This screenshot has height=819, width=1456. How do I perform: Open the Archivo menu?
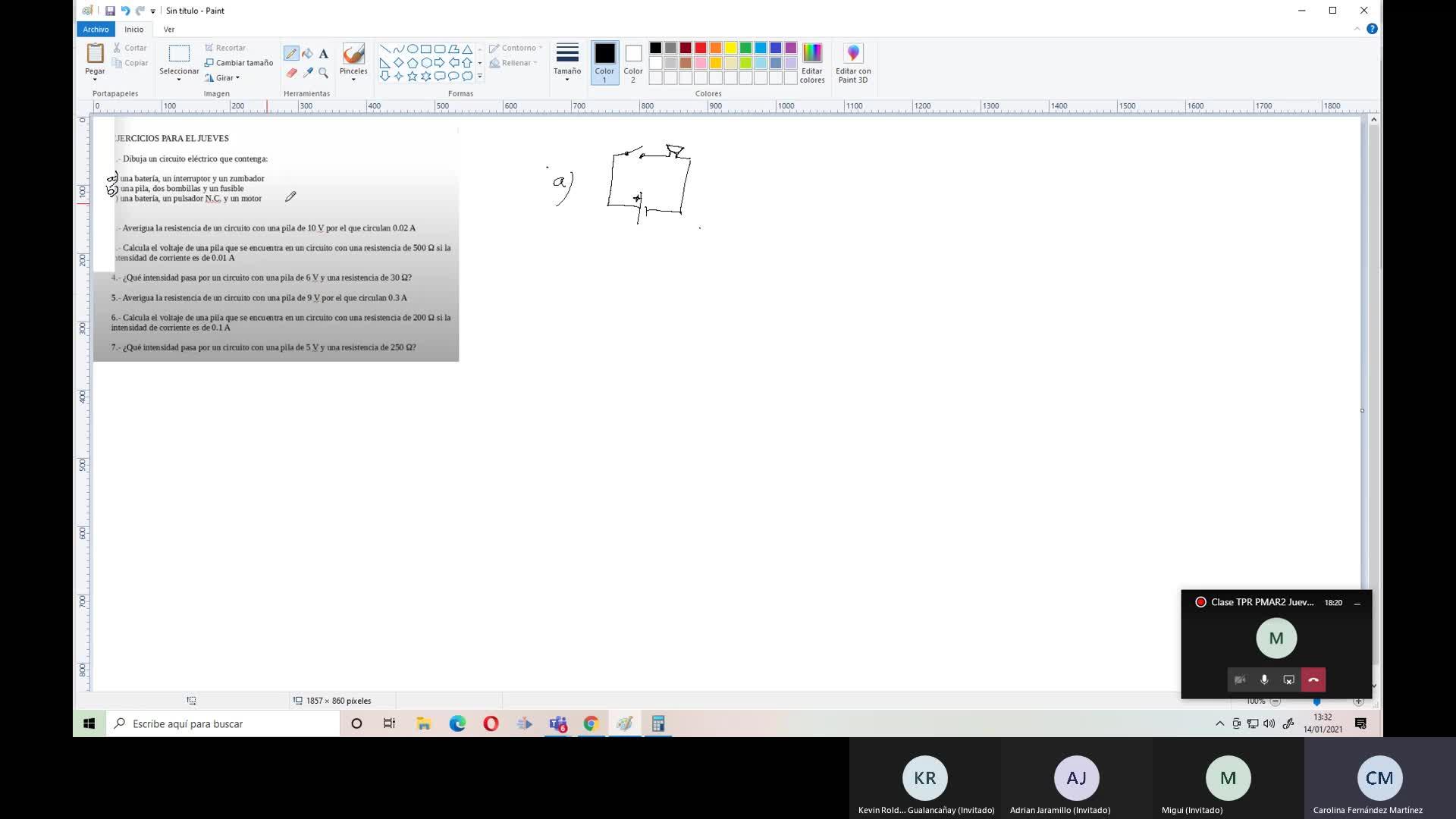coord(96,29)
